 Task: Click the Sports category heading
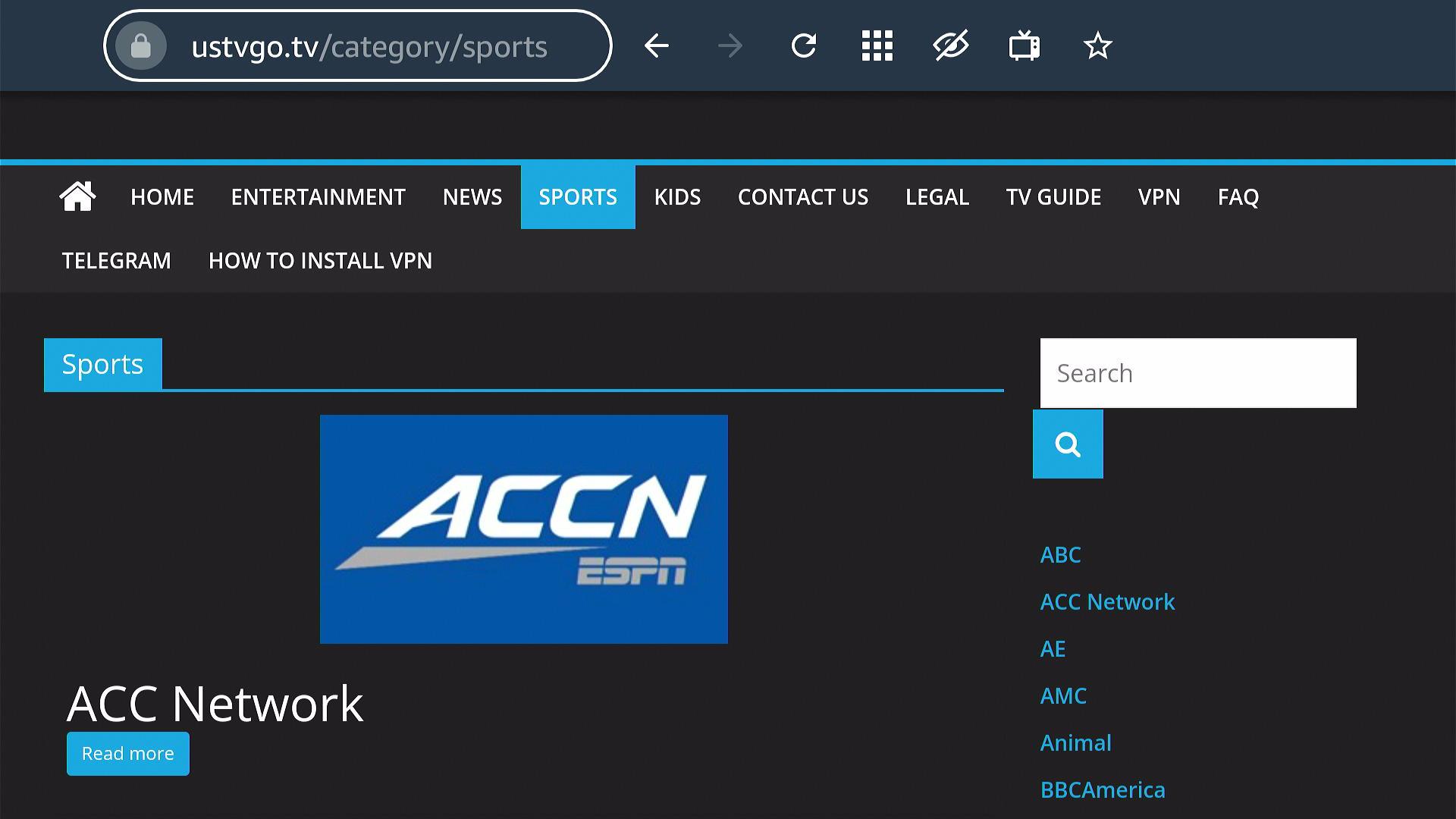[x=103, y=364]
